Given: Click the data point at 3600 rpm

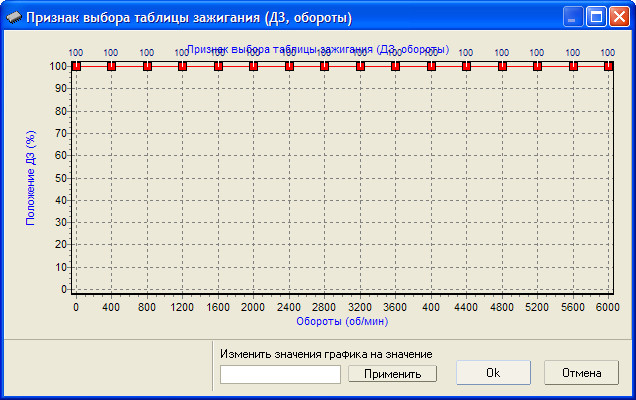Looking at the screenshot, I should pos(395,66).
